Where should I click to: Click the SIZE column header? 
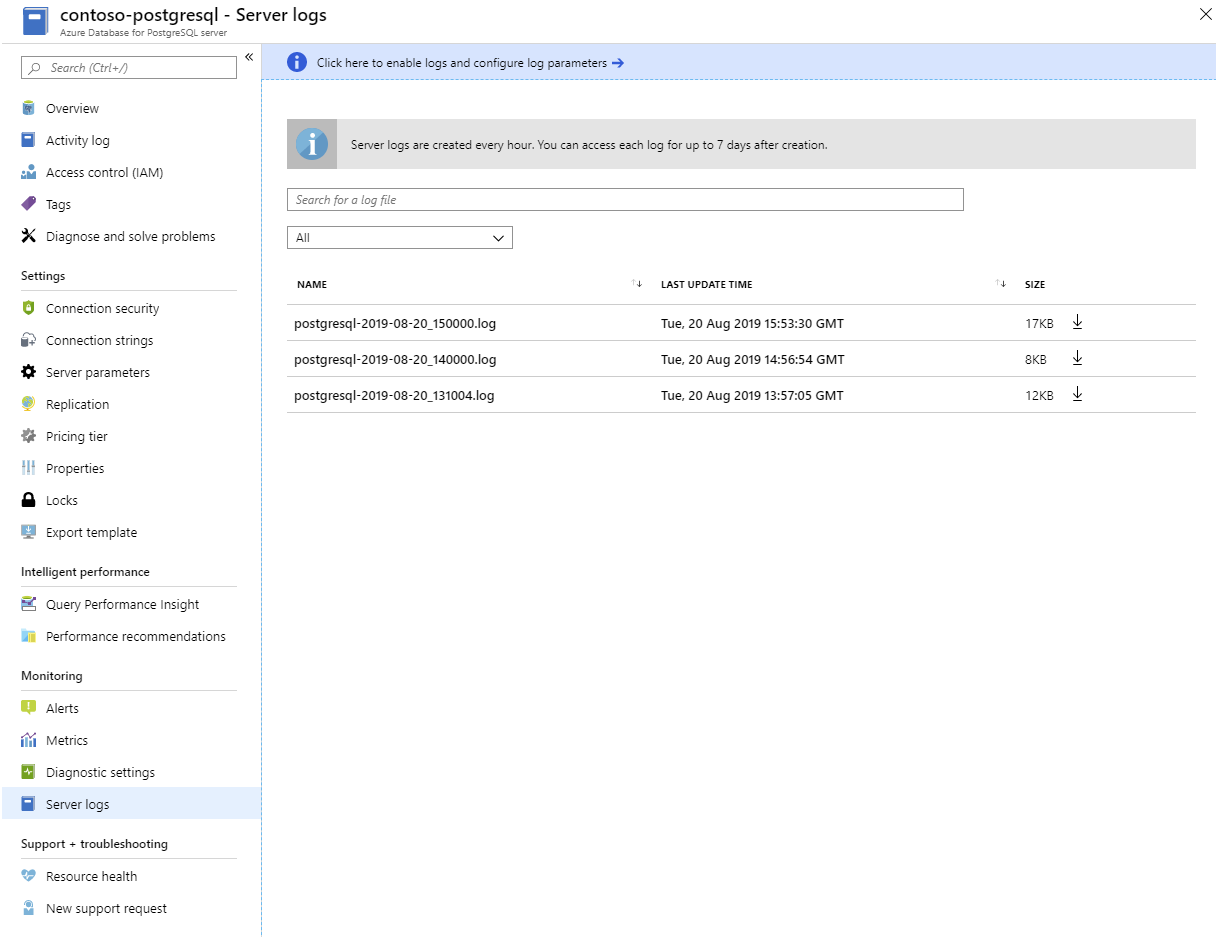point(1035,284)
